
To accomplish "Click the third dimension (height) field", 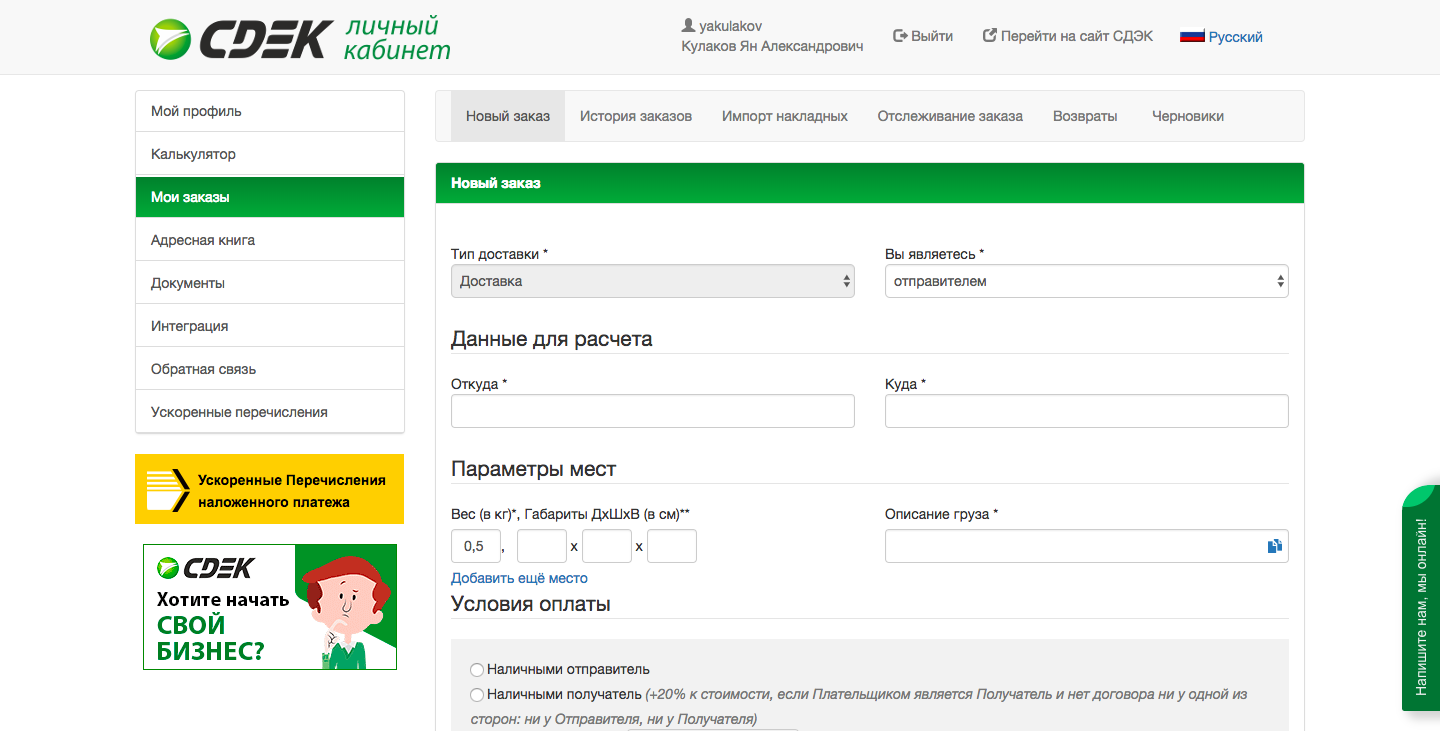I will click(672, 546).
